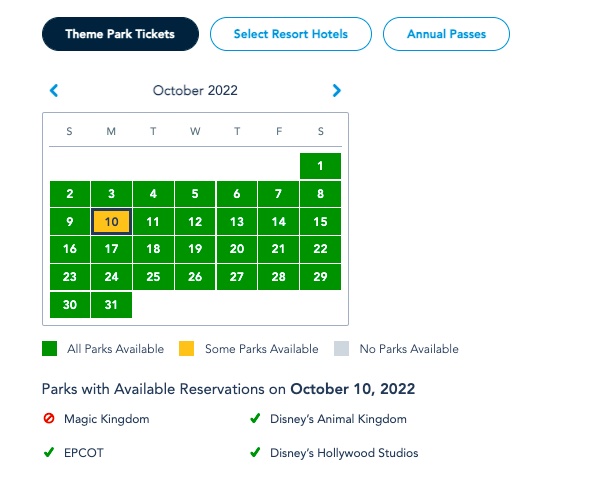Advance to next month with right arrow
Viewport: 609px width, 483px height.
click(337, 91)
